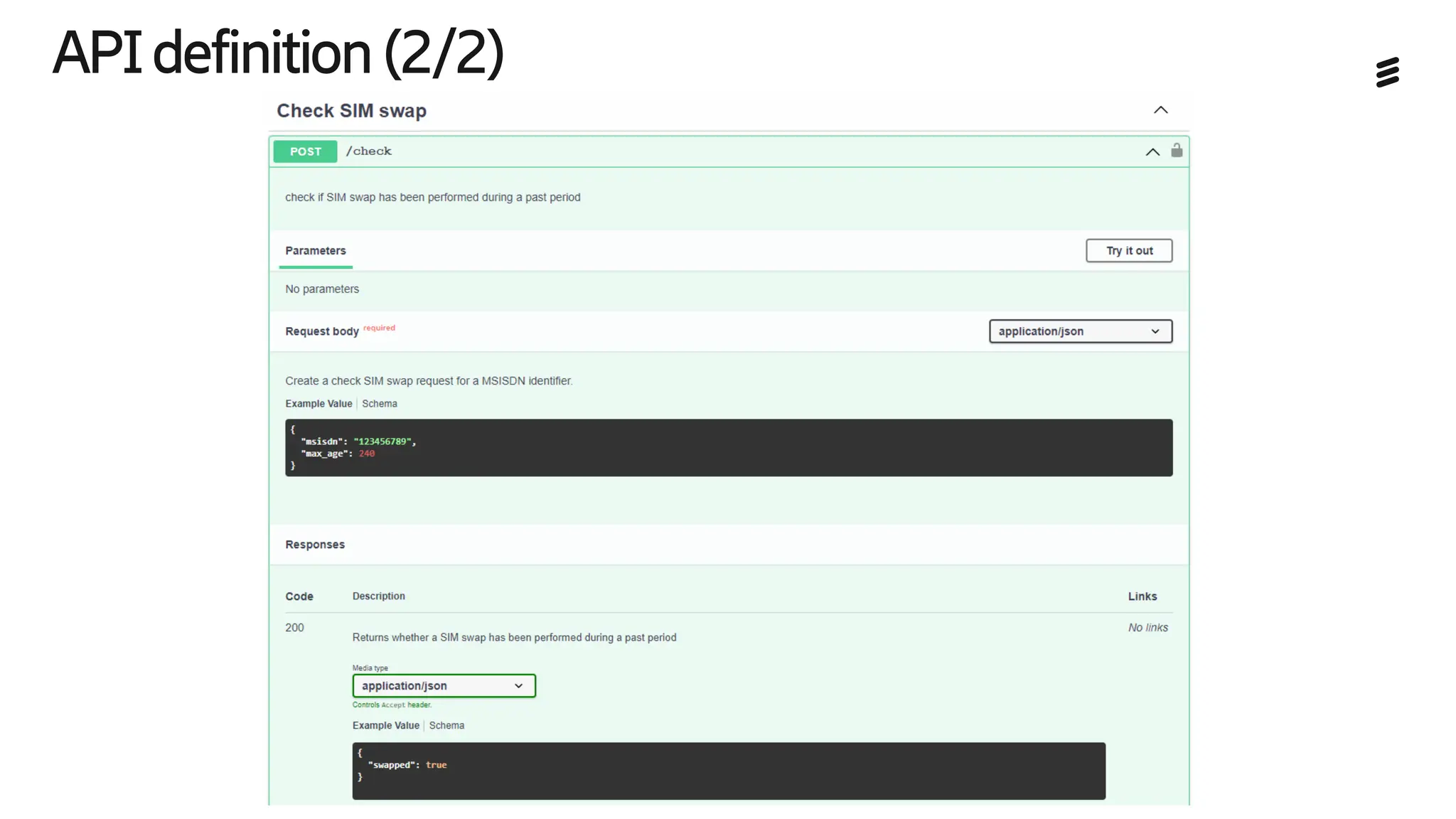Click the Ericsson logo

click(x=1387, y=73)
